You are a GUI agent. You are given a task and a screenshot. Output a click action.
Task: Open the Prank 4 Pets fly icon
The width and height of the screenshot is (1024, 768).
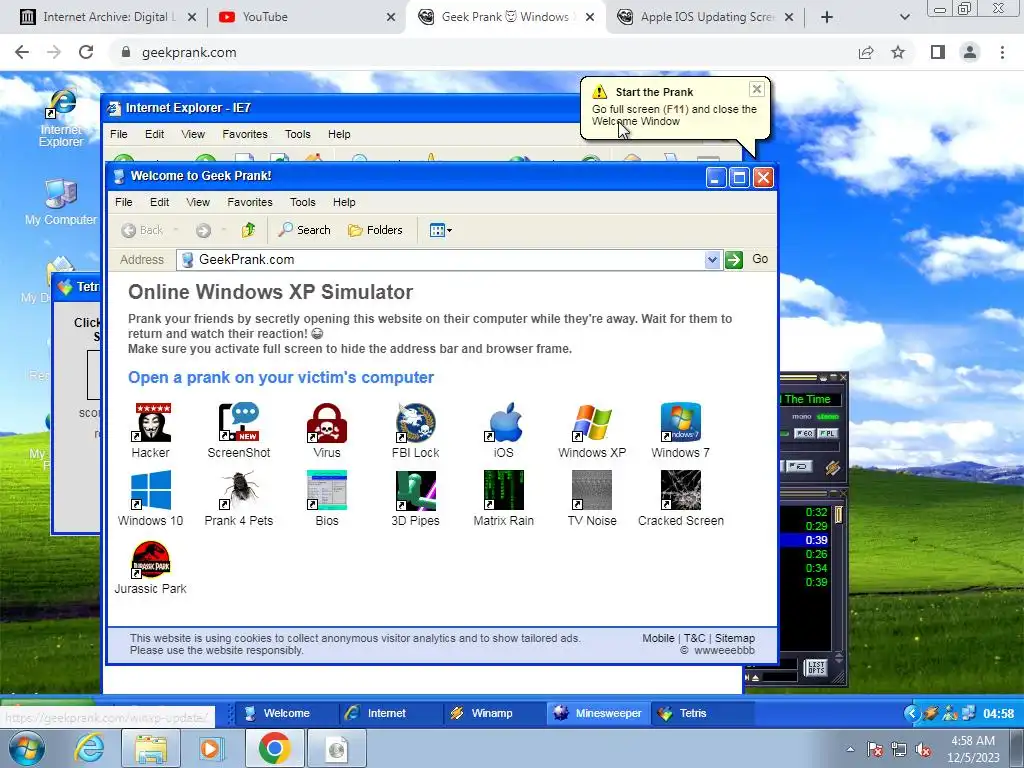(x=238, y=498)
